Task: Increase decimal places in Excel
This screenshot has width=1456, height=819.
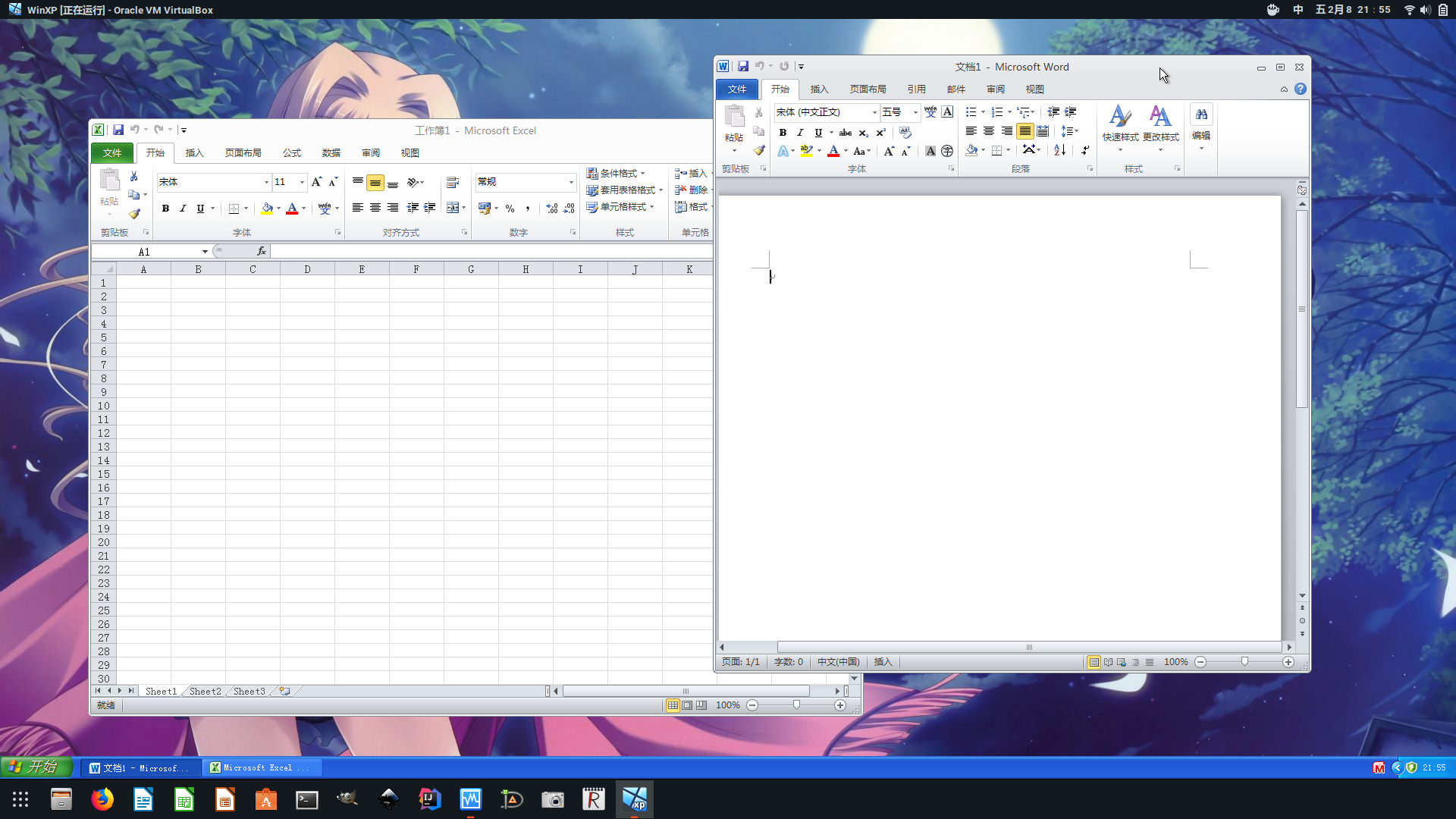Action: [x=552, y=208]
